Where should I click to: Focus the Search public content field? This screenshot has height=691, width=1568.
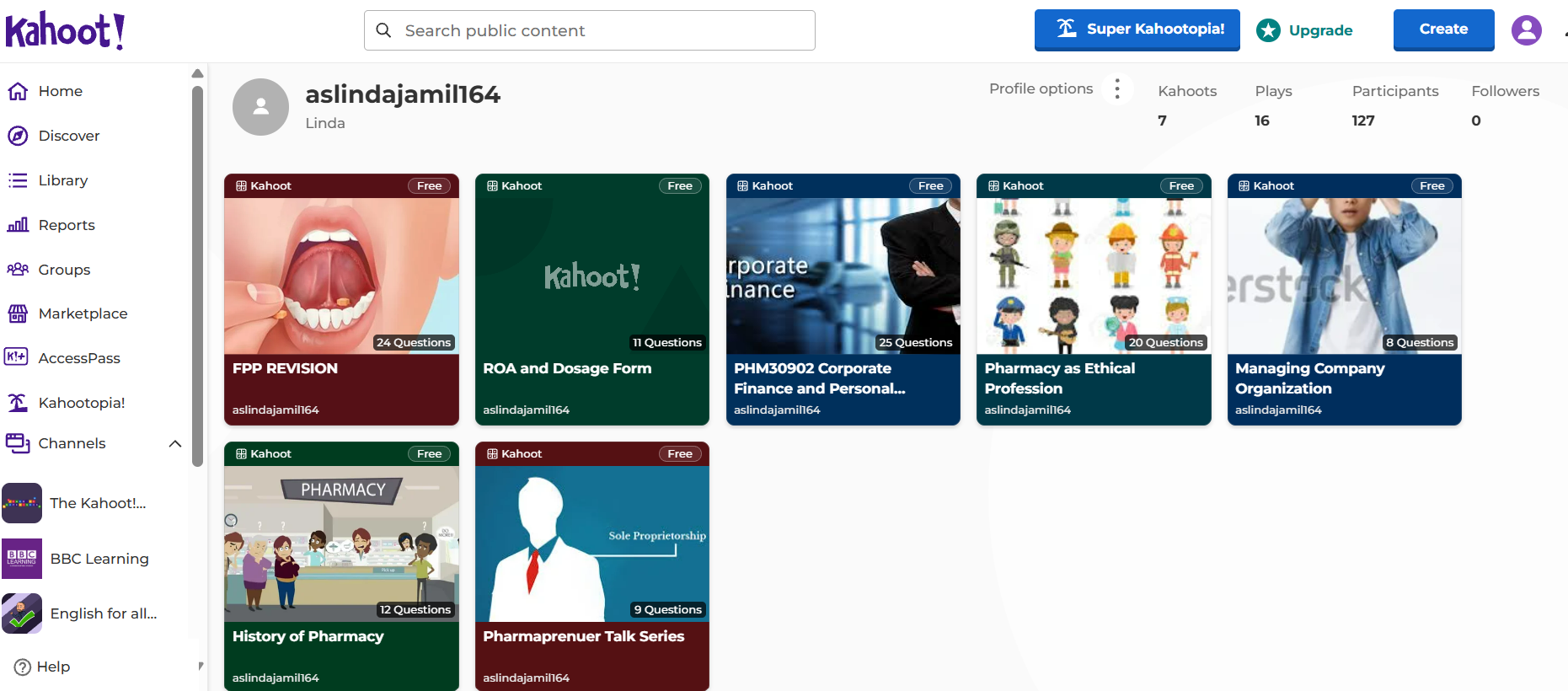(x=590, y=30)
